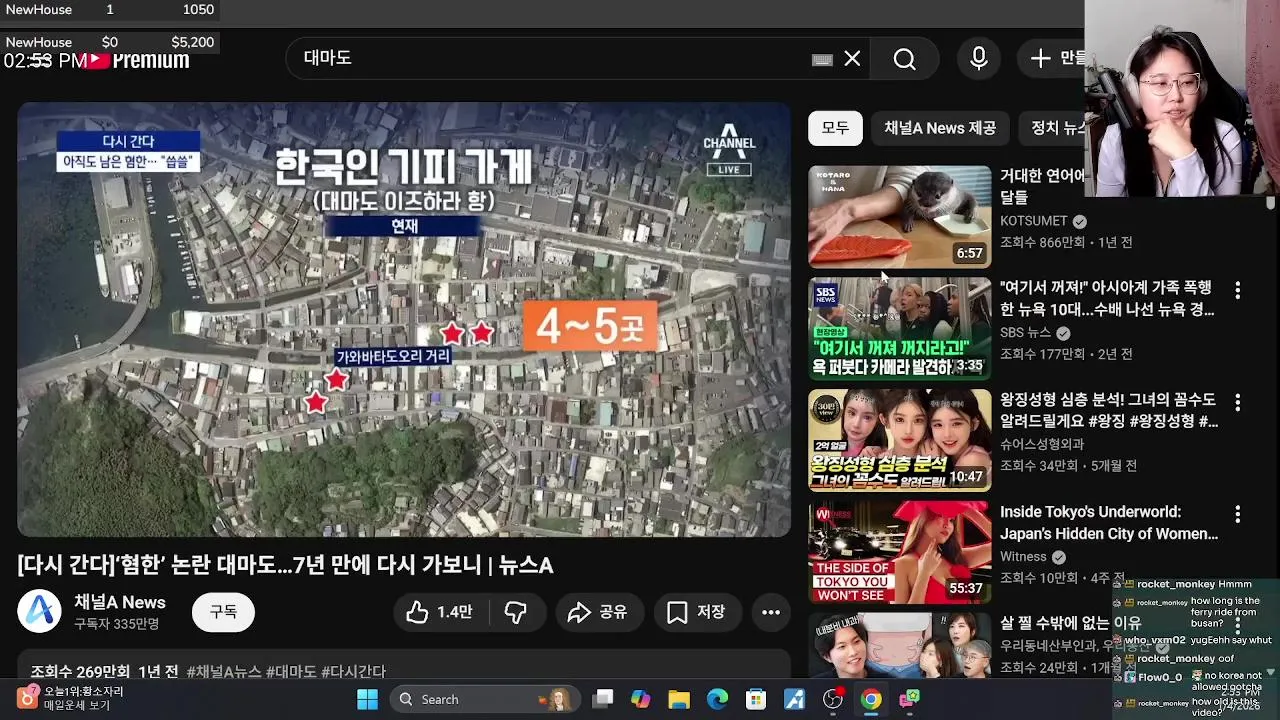The width and height of the screenshot is (1280, 720).
Task: Open Microsoft Store from taskbar
Action: coord(756,699)
